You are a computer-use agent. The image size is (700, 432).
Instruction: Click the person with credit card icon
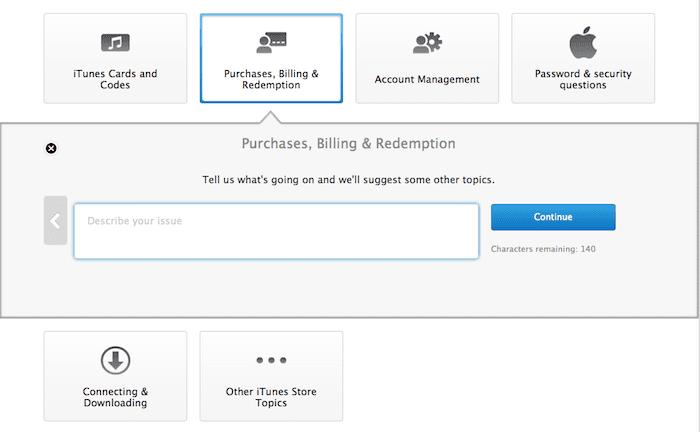pyautogui.click(x=271, y=42)
